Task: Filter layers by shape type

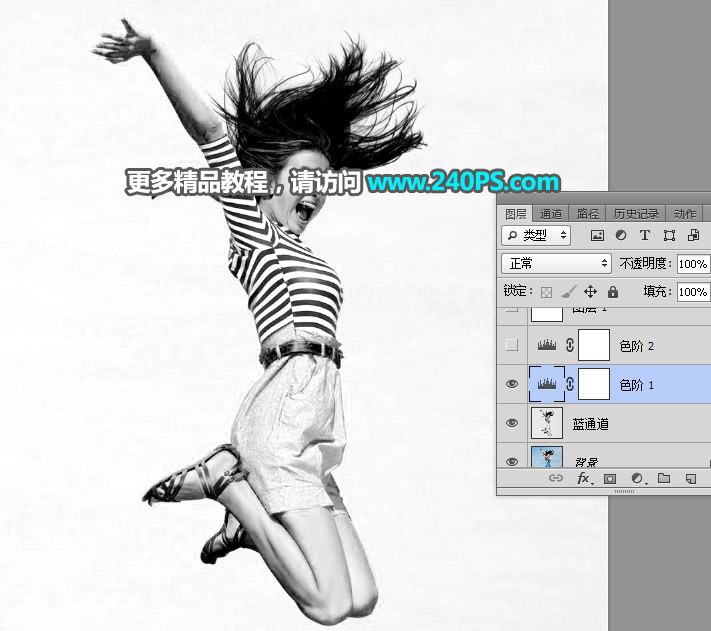Action: (669, 236)
